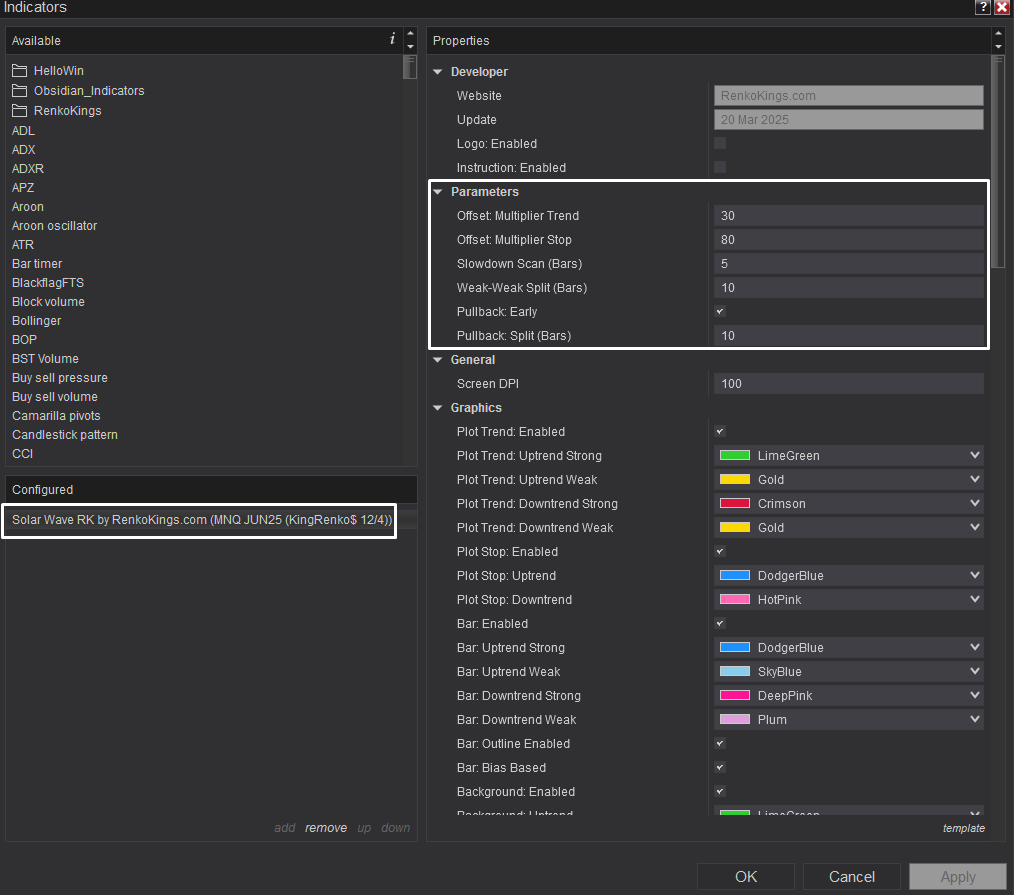The height and width of the screenshot is (895, 1014).
Task: Collapse the Graphics section
Action: click(x=438, y=408)
